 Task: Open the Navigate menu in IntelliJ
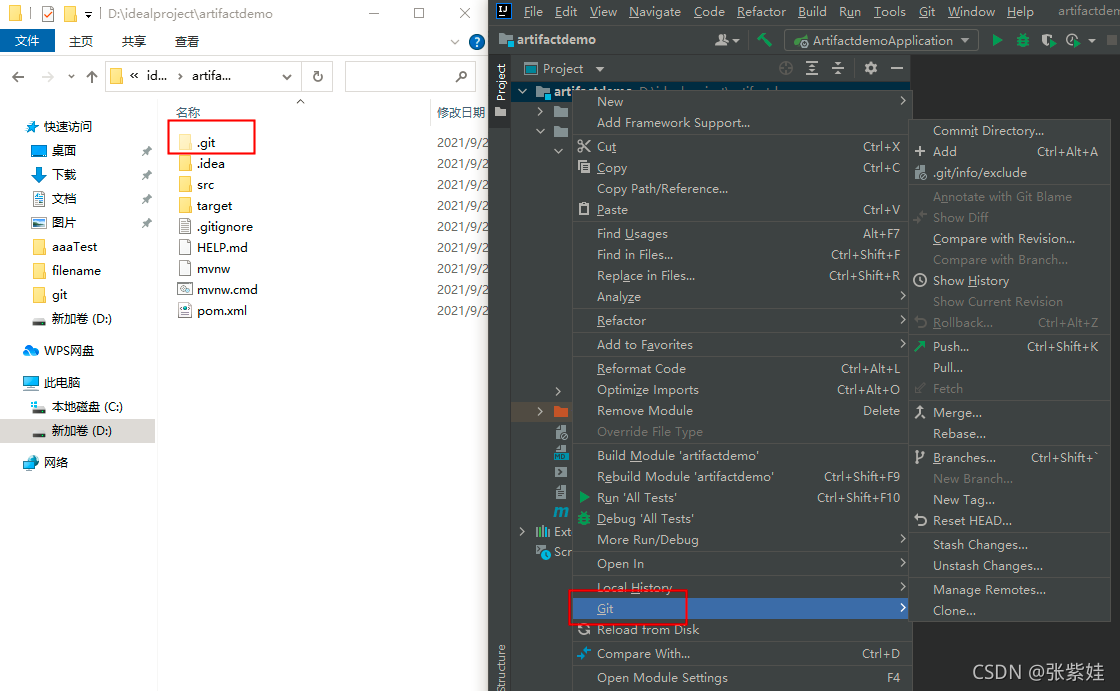(x=654, y=11)
